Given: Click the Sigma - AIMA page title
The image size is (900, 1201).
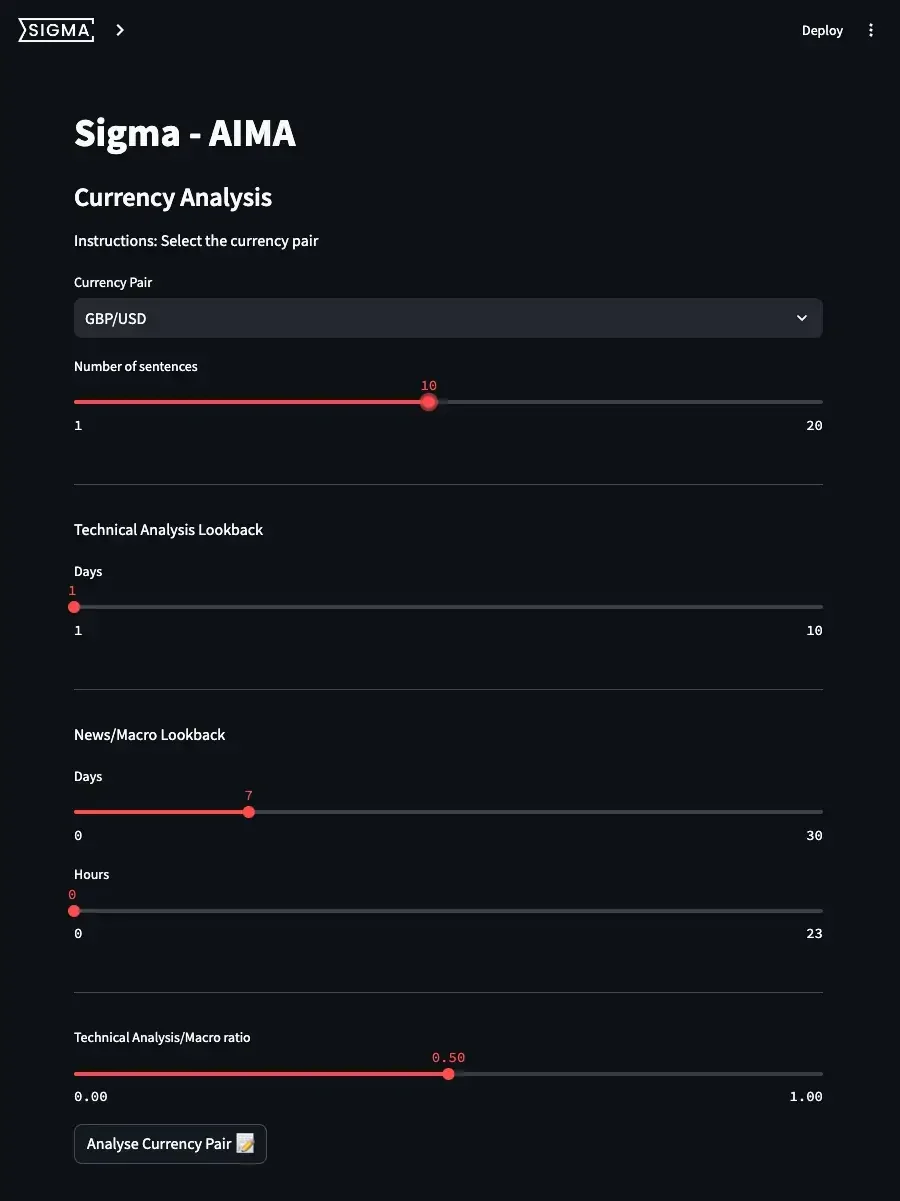Looking at the screenshot, I should (185, 133).
